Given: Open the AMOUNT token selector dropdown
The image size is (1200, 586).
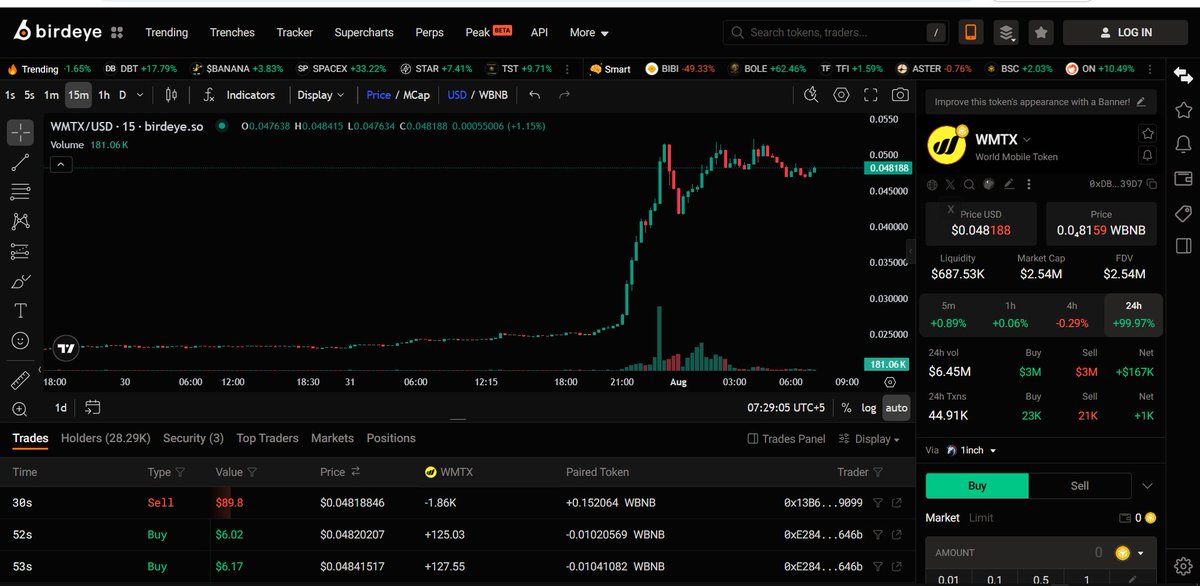Looking at the screenshot, I should 1132,552.
